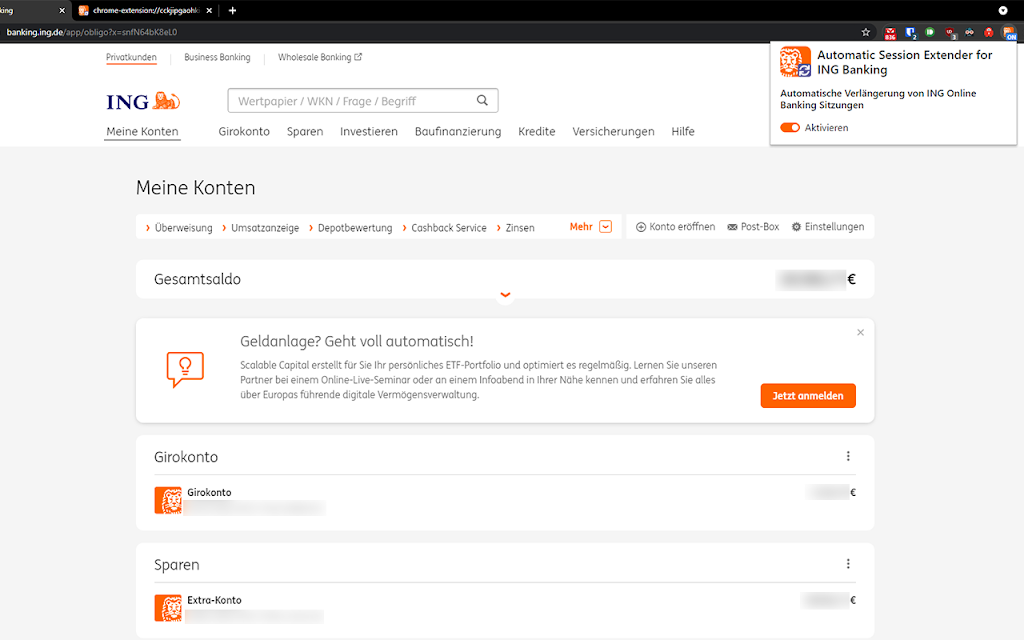The height and width of the screenshot is (640, 1024).
Task: Open the Hilfe navigation item
Action: pos(683,131)
